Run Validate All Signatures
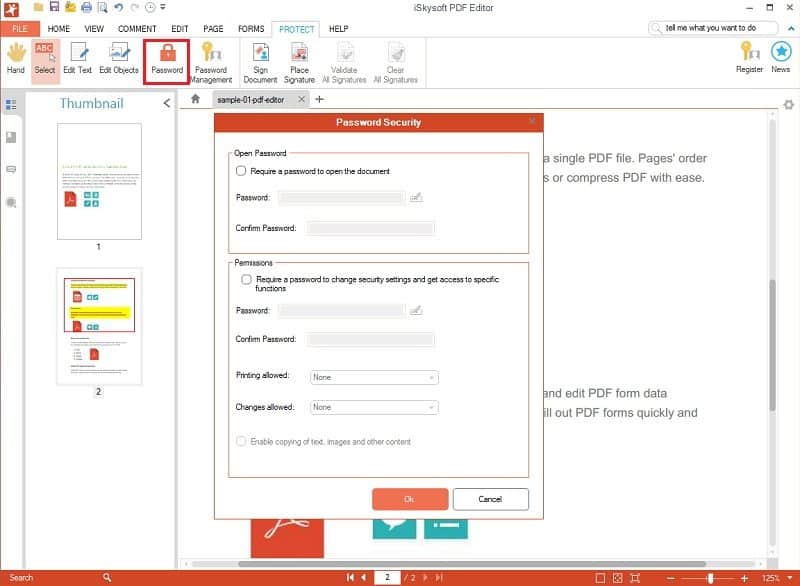Image resolution: width=800 pixels, height=586 pixels. tap(344, 60)
